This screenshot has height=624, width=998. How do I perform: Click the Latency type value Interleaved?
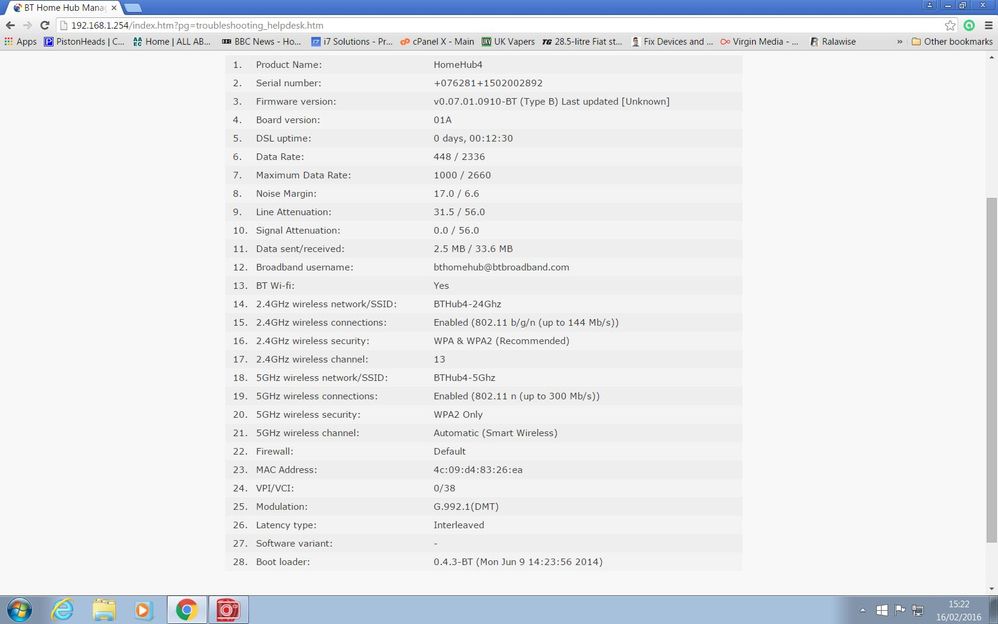(x=459, y=525)
